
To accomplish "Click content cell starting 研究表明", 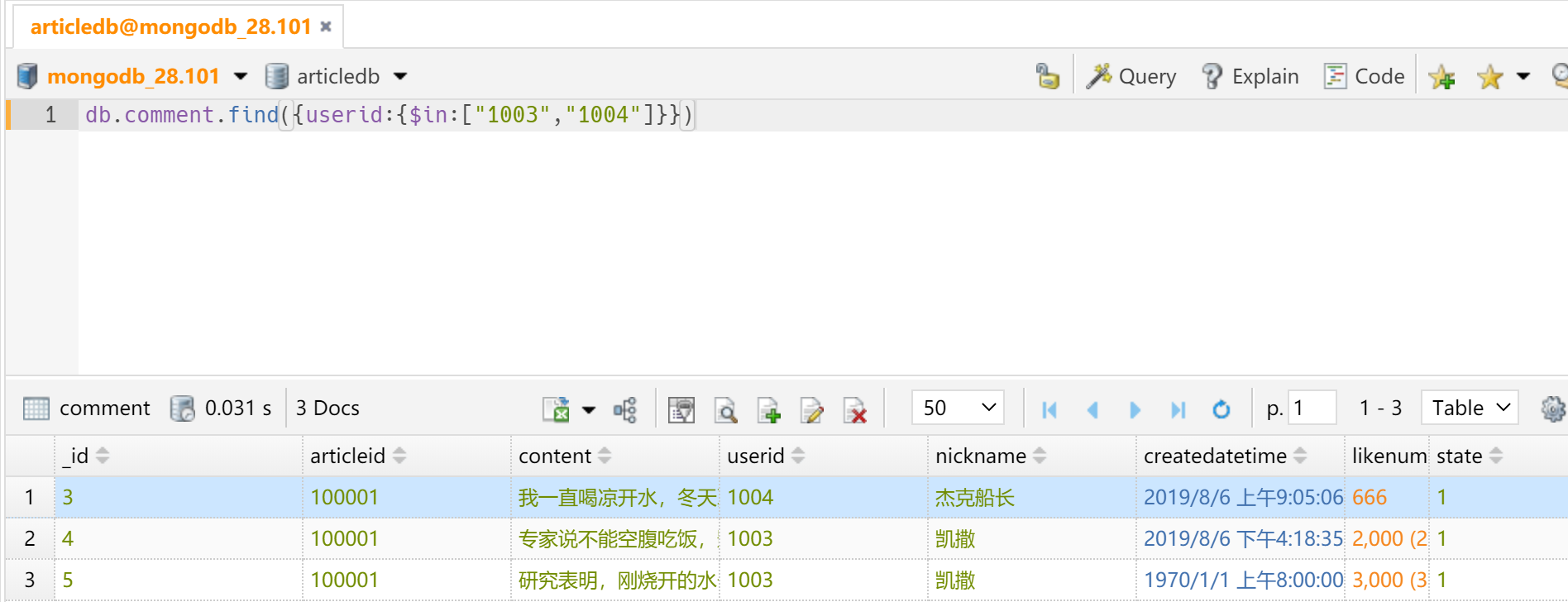I will click(x=615, y=580).
